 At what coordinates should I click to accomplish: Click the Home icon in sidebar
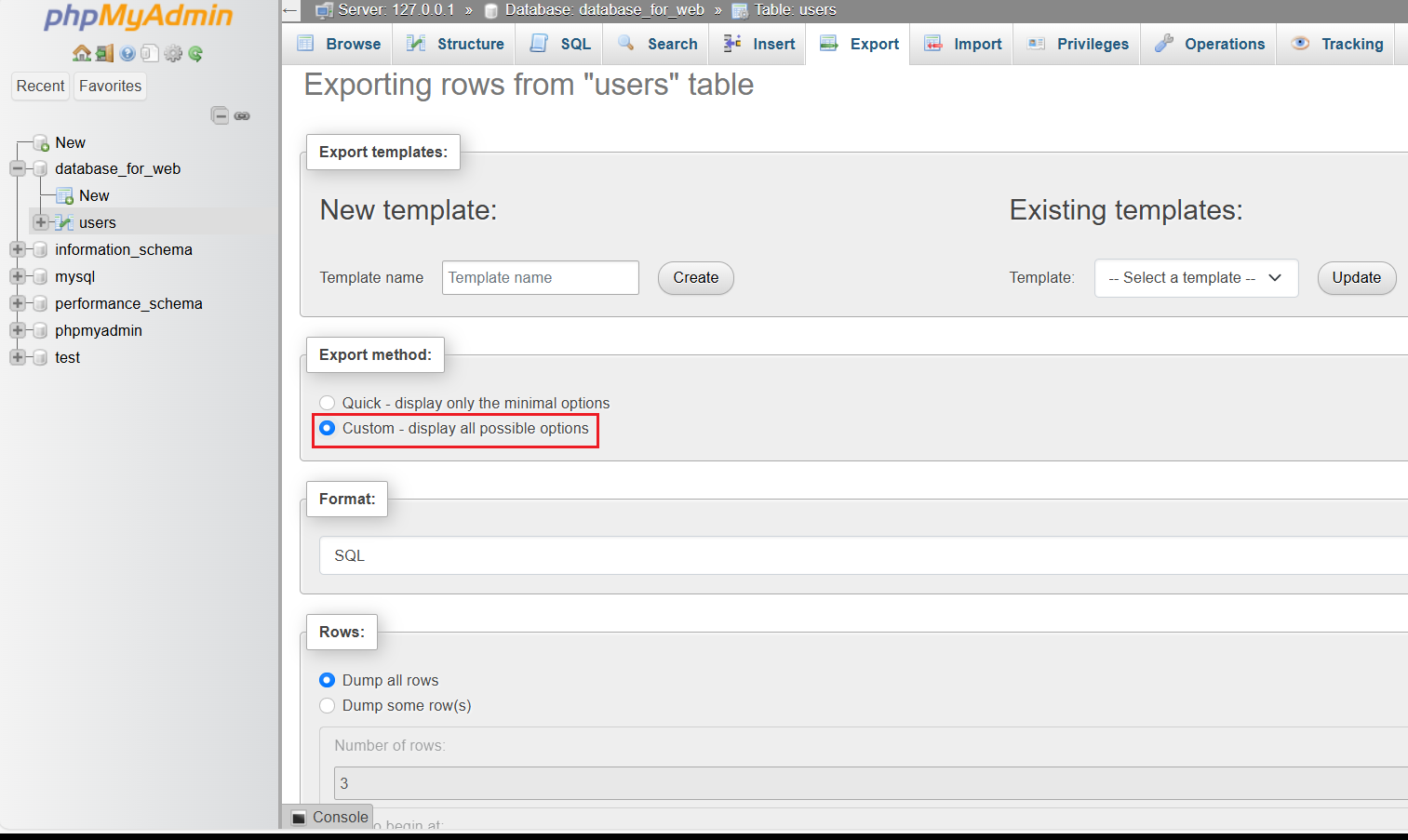coord(81,54)
